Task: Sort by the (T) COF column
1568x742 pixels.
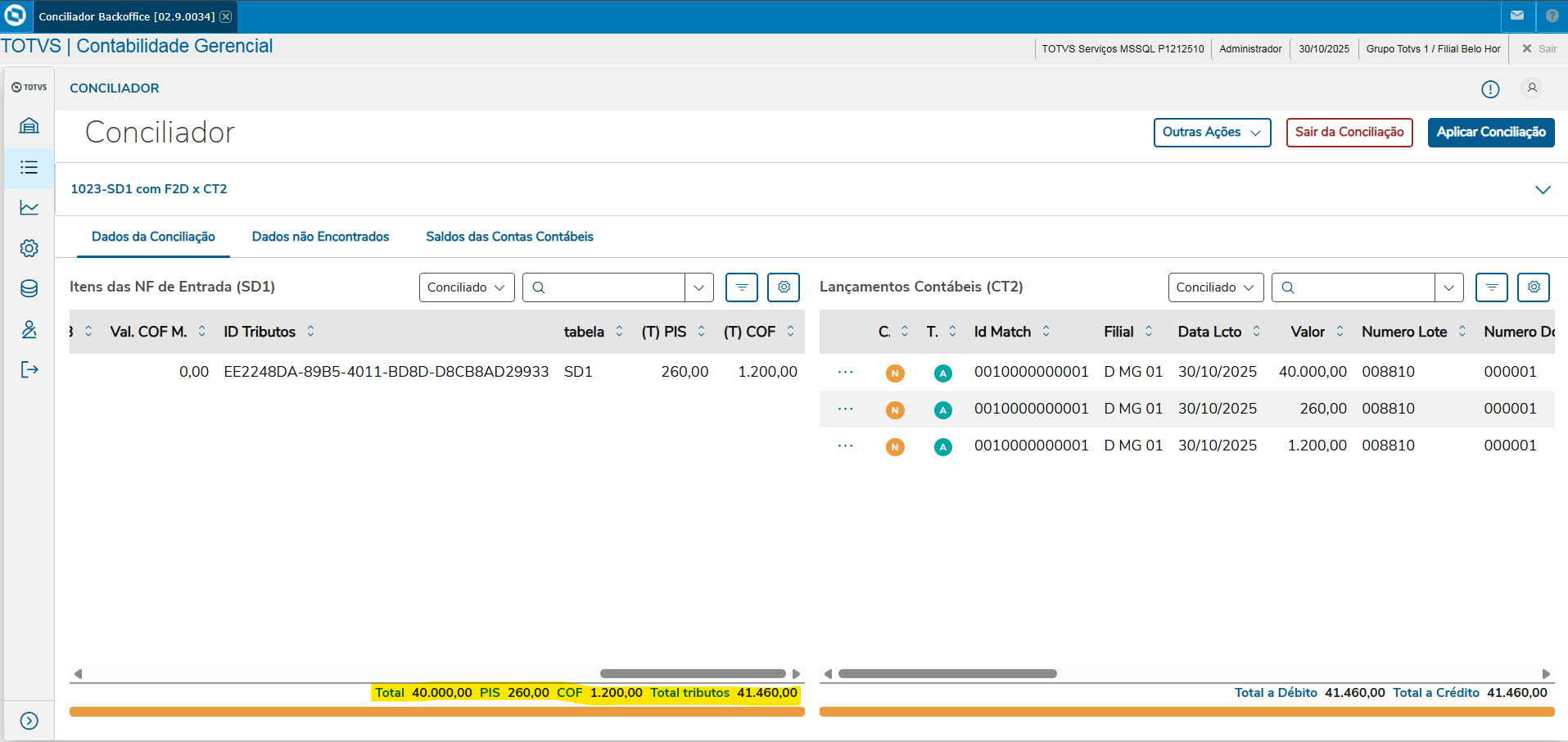Action: (790, 332)
